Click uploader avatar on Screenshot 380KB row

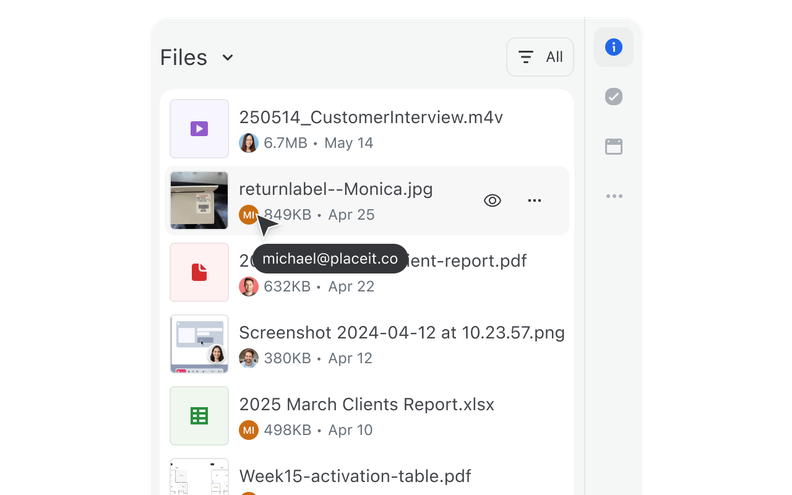(x=249, y=358)
